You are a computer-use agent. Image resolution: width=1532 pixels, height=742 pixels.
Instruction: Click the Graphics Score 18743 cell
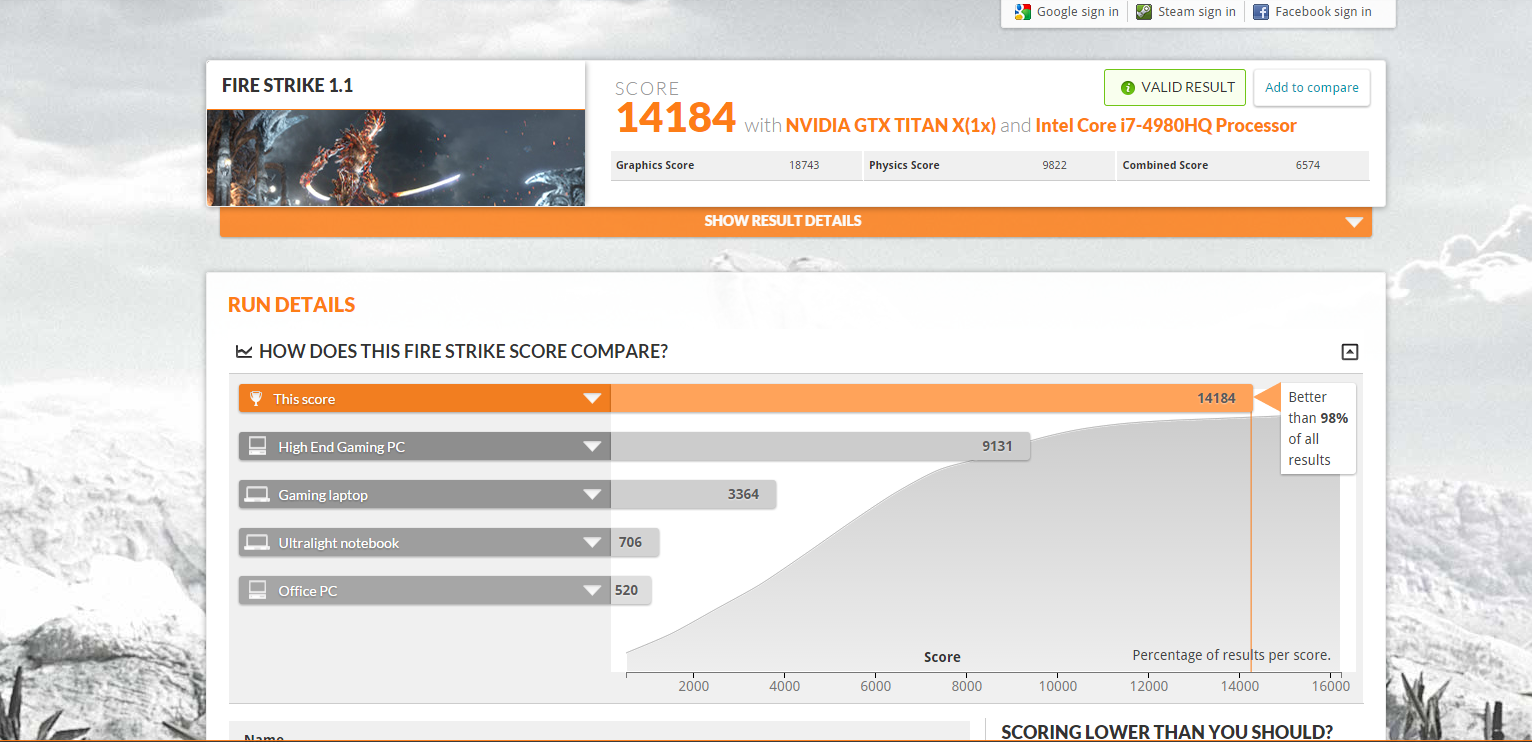tap(736, 166)
